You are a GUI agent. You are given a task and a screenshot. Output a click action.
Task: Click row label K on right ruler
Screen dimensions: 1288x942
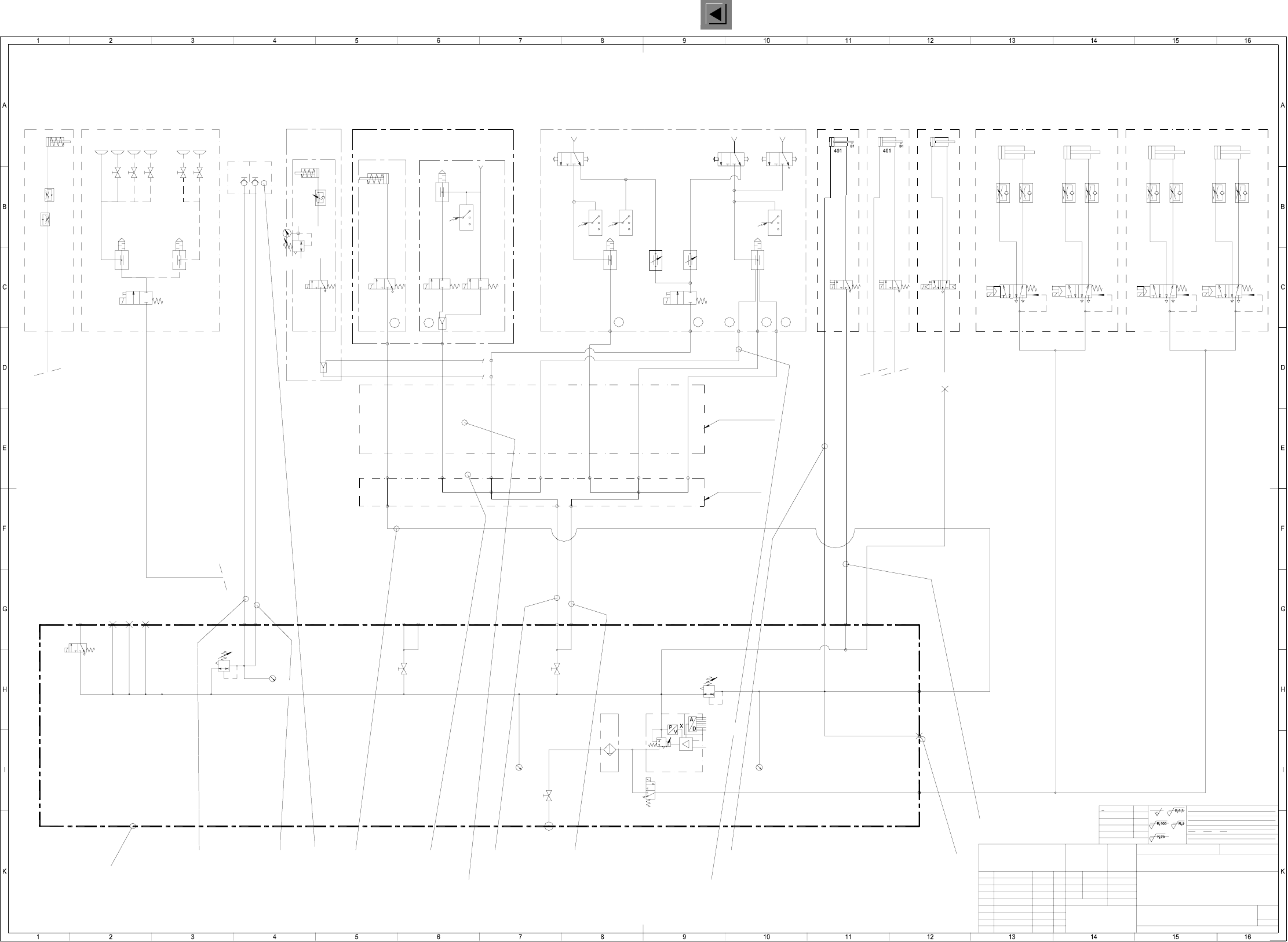click(x=1283, y=871)
